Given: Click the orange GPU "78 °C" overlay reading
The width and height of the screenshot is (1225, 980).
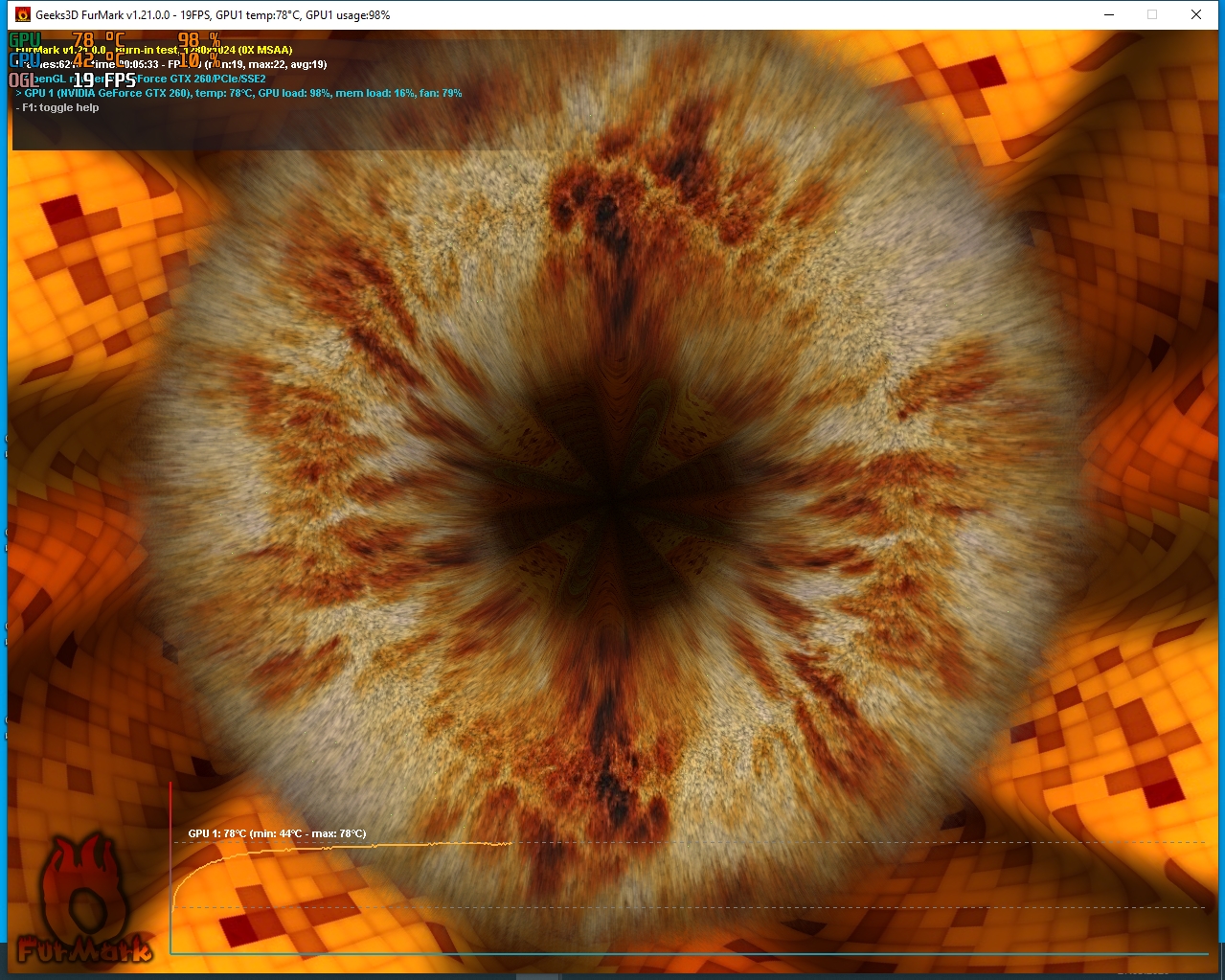Looking at the screenshot, I should [99, 40].
